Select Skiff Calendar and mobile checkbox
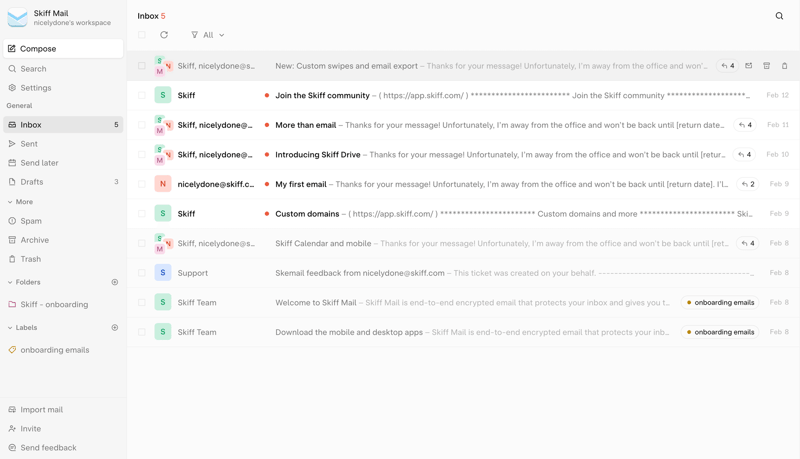 point(142,243)
